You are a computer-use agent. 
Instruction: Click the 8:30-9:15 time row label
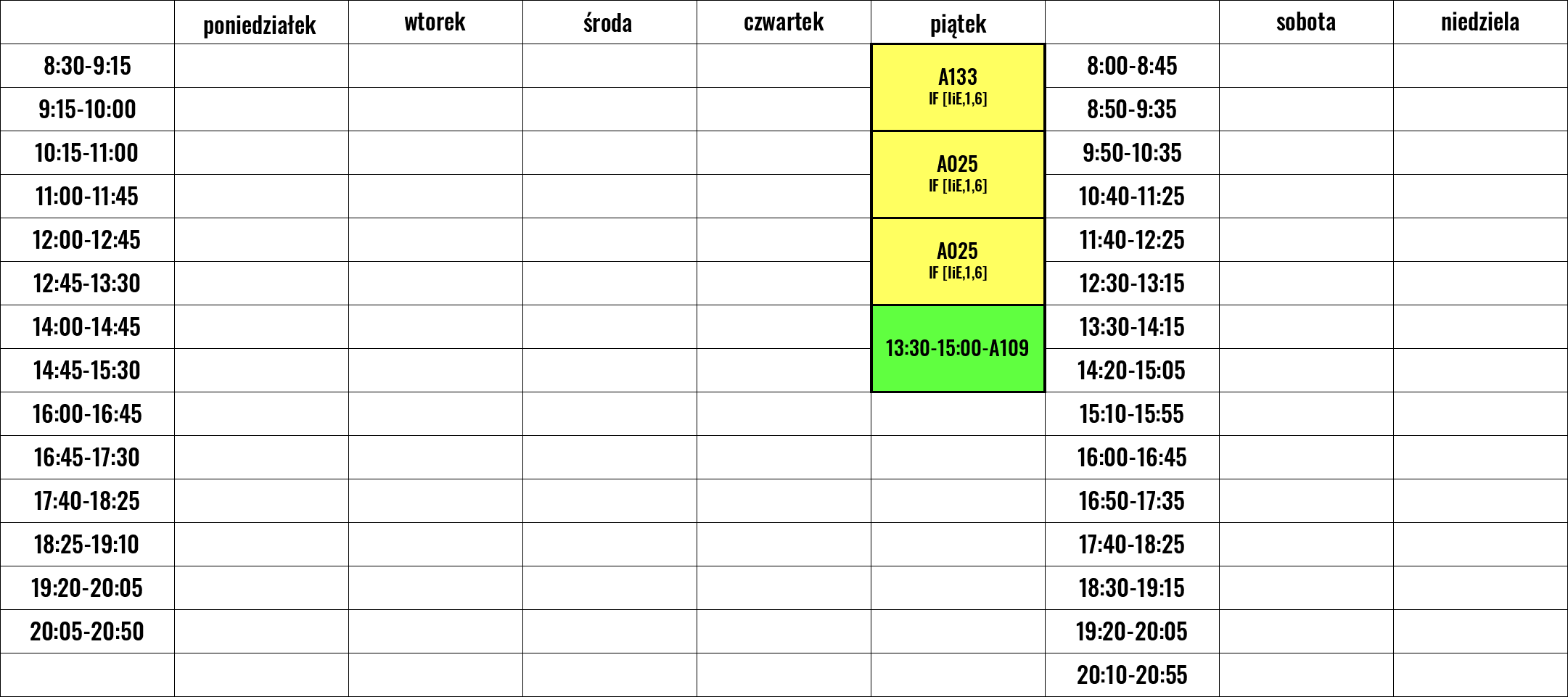pyautogui.click(x=87, y=66)
